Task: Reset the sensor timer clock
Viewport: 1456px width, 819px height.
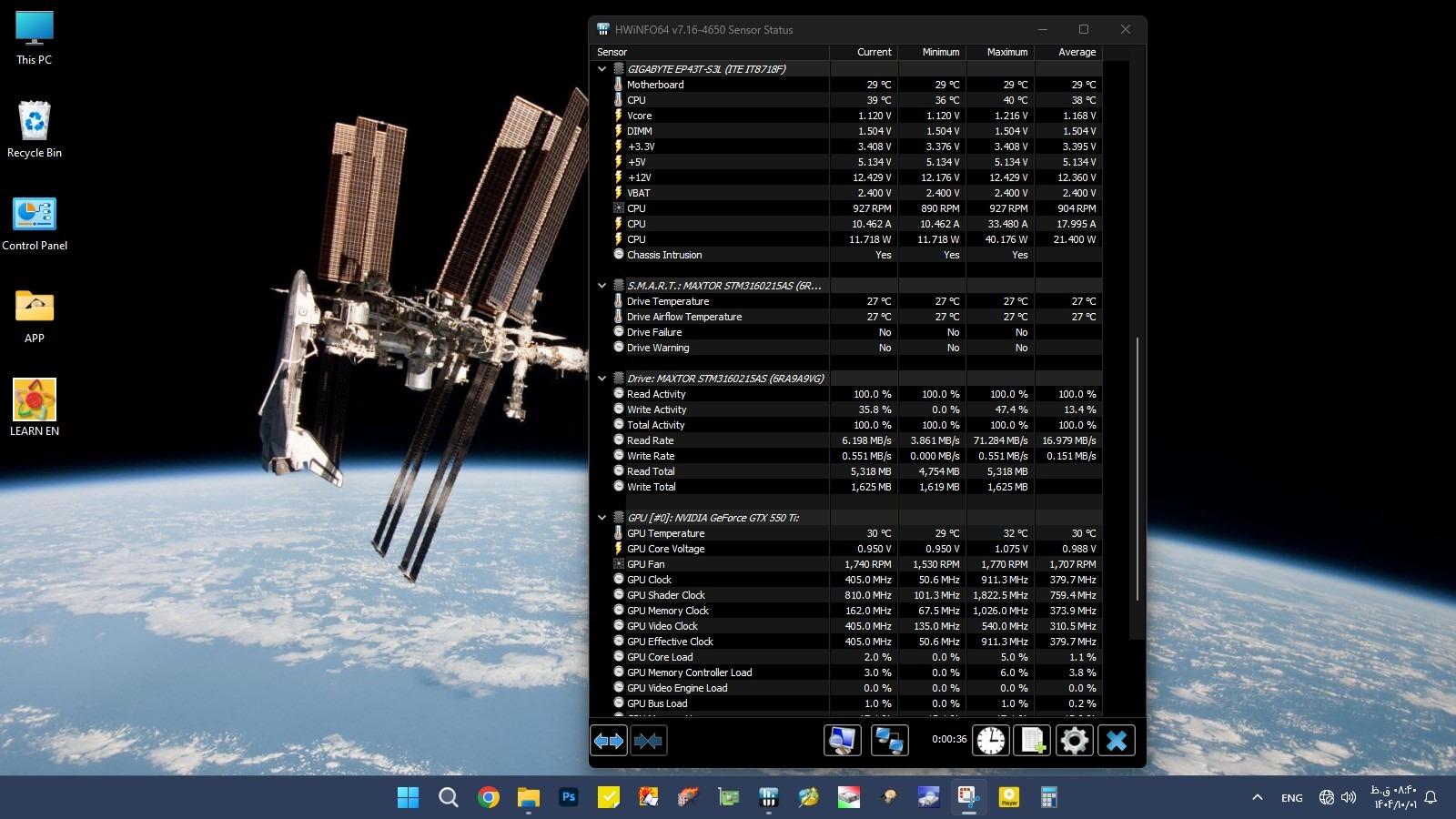Action: tap(991, 741)
